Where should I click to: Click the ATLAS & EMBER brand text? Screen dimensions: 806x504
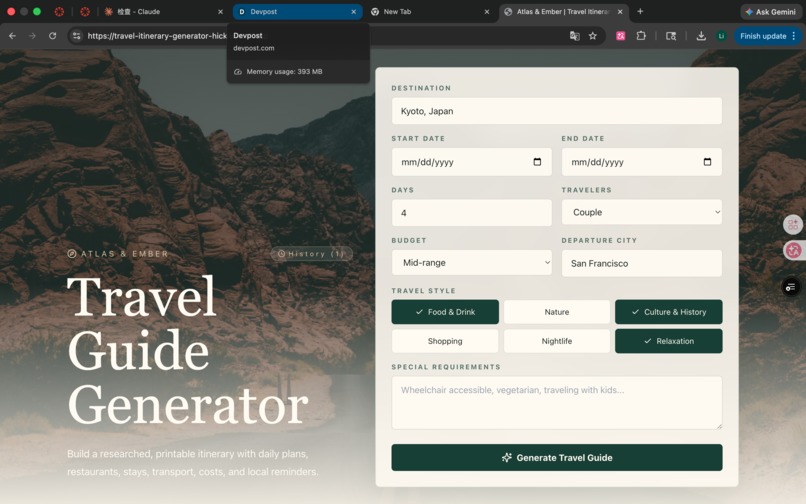click(124, 254)
